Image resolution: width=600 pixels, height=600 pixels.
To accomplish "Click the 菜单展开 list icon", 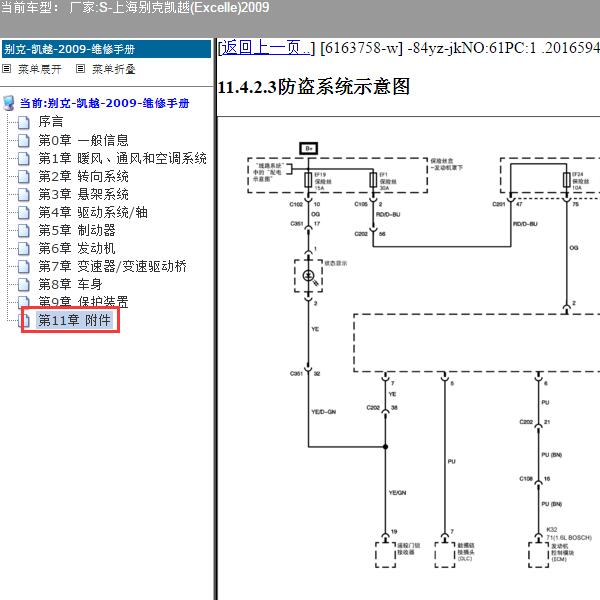I will (7, 69).
